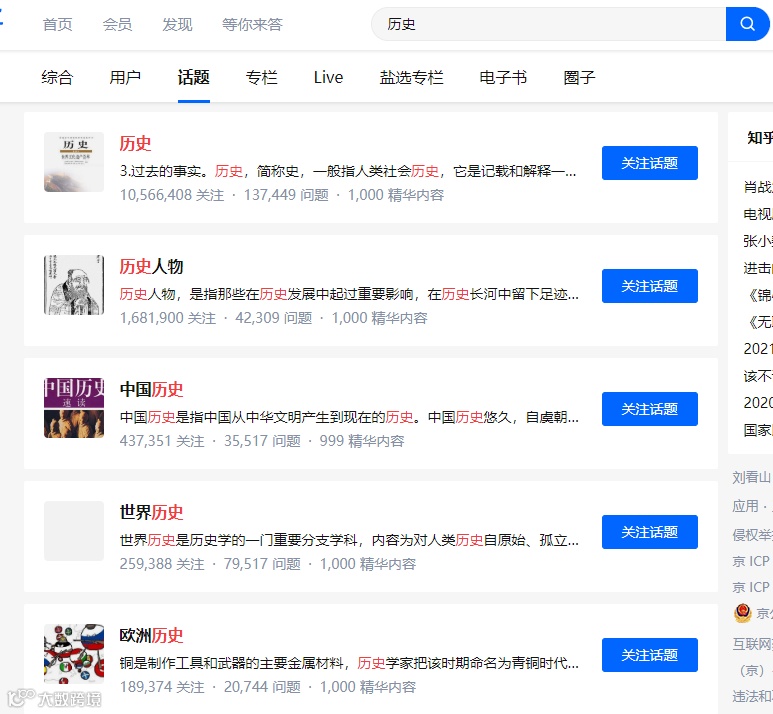
Task: Open the 世界历史 topic title link
Action: (151, 512)
